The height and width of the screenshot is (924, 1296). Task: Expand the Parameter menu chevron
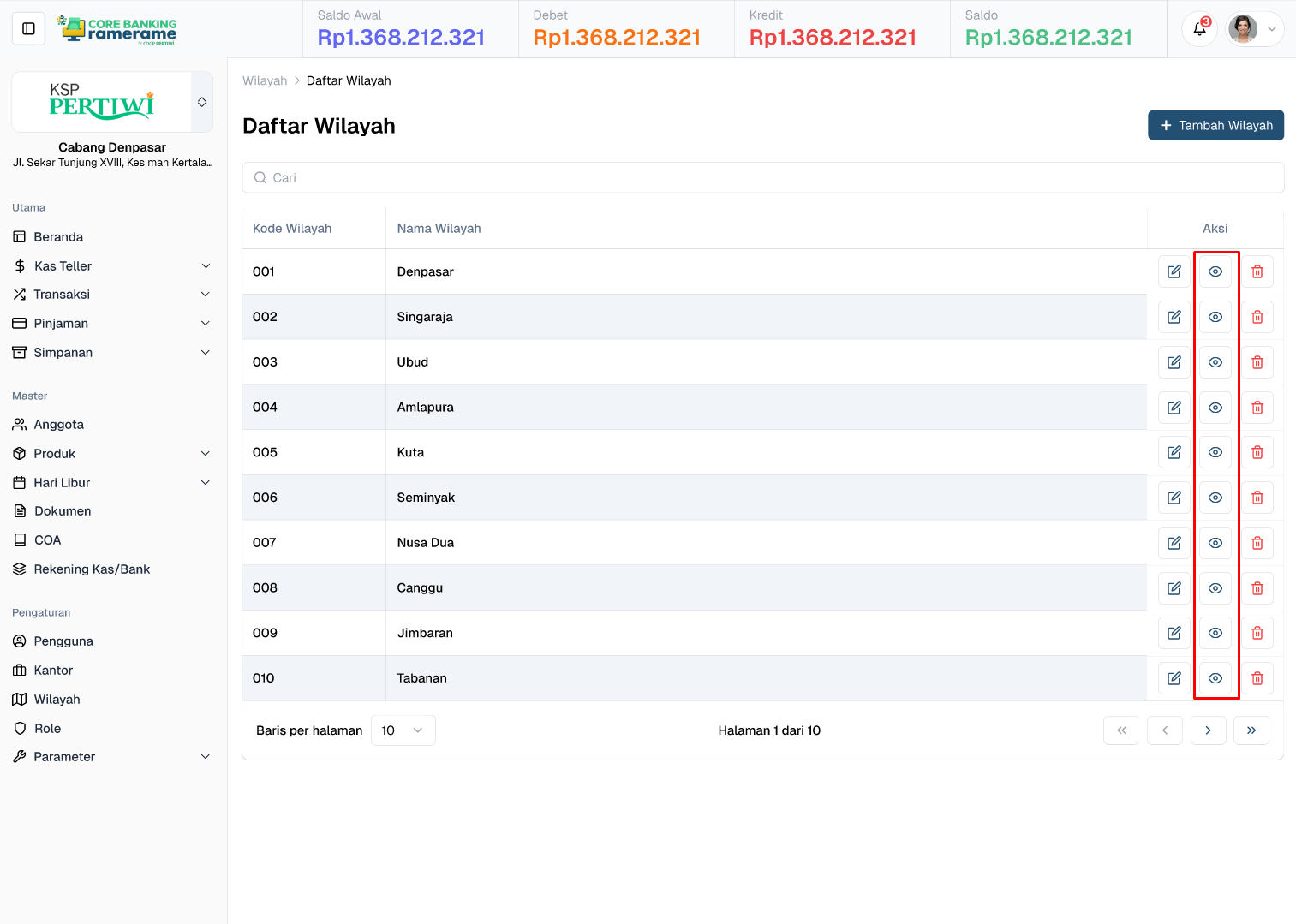coord(206,756)
